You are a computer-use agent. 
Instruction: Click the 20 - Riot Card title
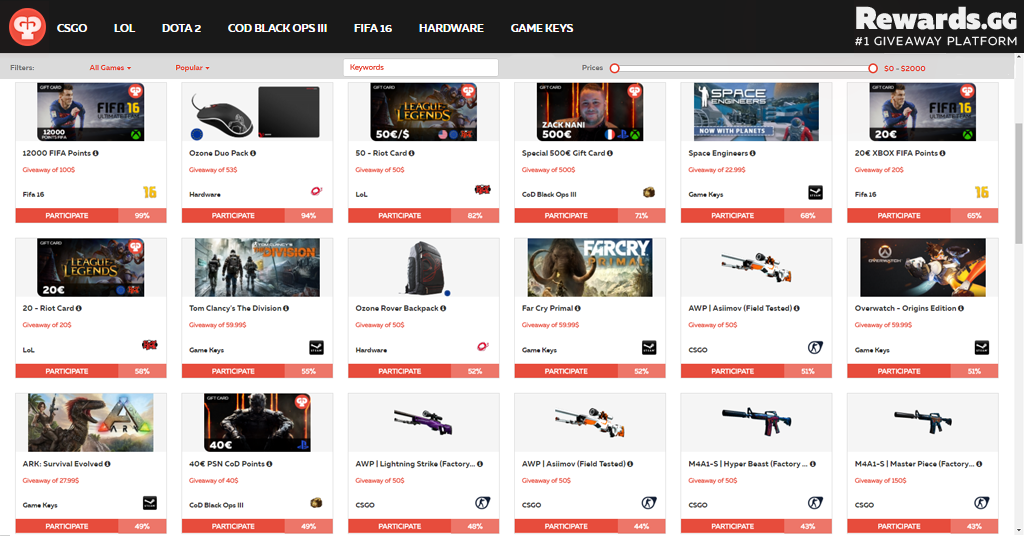click(48, 308)
